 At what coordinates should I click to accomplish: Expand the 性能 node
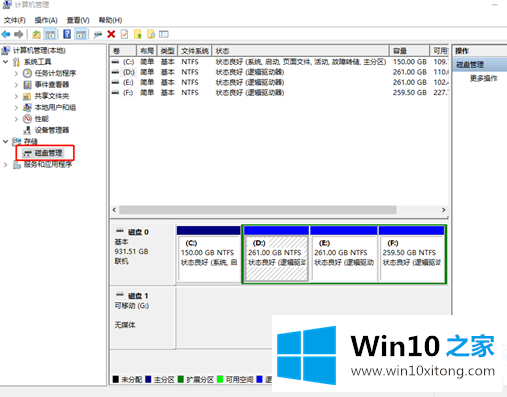[16, 119]
